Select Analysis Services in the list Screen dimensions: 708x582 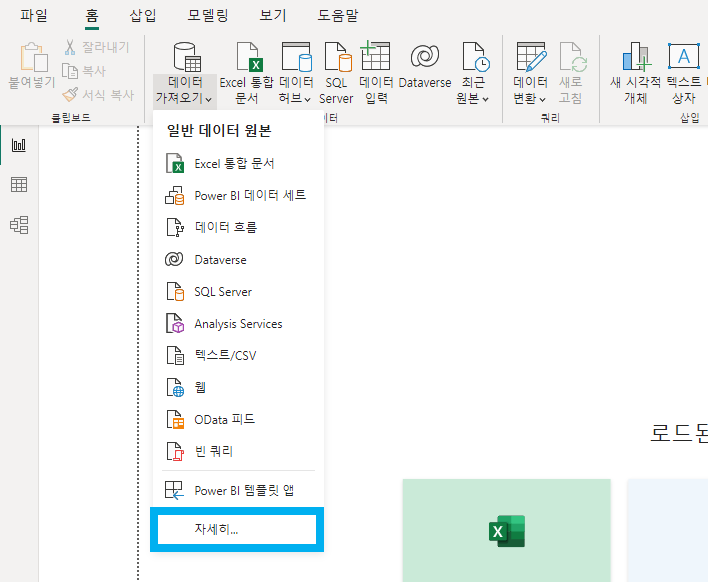pos(238,324)
